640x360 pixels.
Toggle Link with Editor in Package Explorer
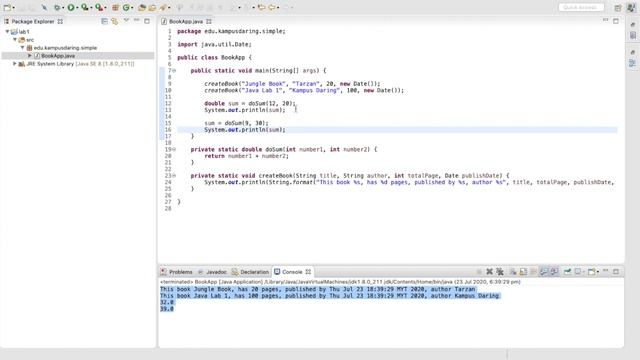pyautogui.click(x=115, y=21)
